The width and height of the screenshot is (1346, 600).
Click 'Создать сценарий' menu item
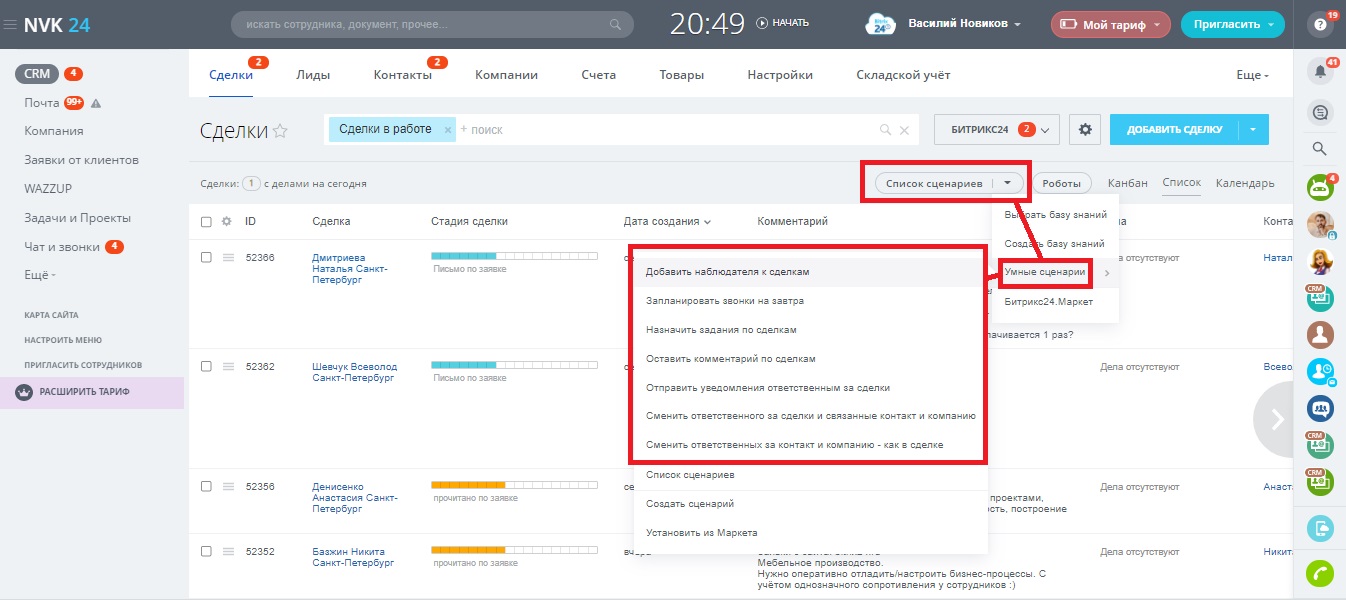[x=810, y=504]
